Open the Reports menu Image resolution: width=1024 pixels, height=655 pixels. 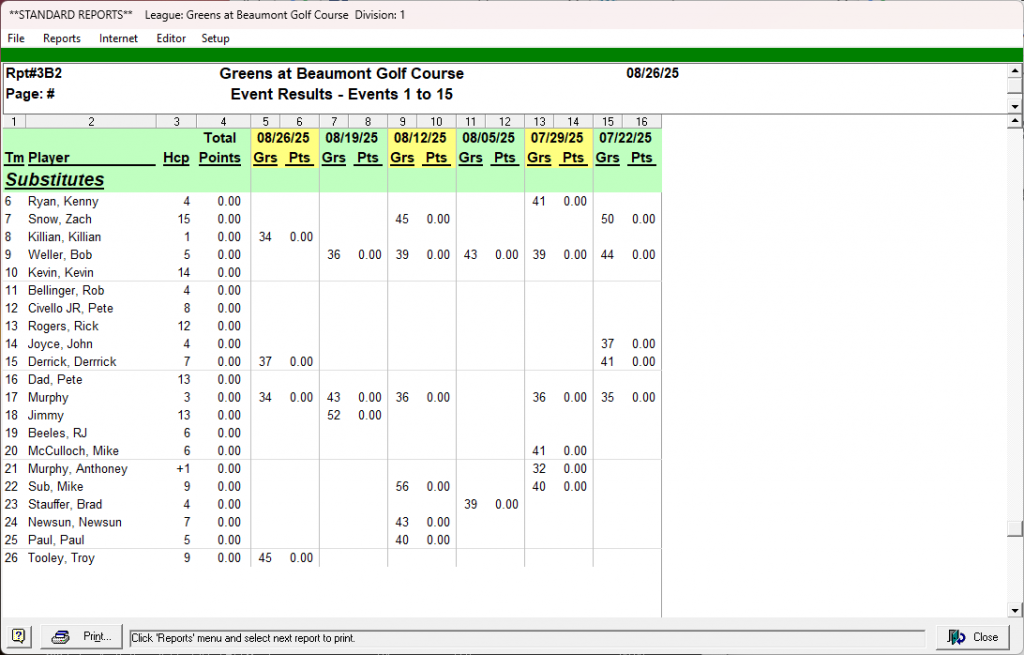[62, 39]
